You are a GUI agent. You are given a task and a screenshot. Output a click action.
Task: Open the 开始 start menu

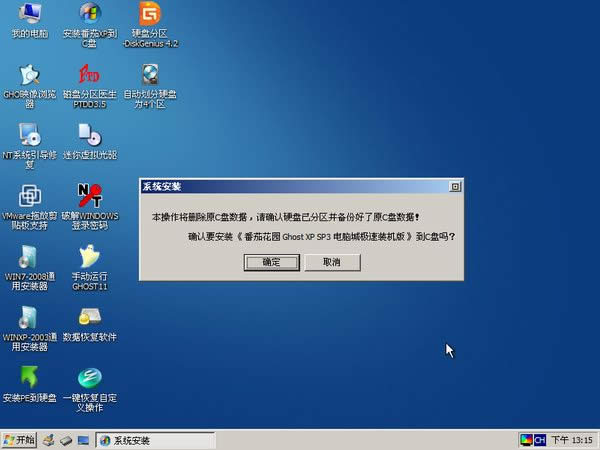(20, 440)
